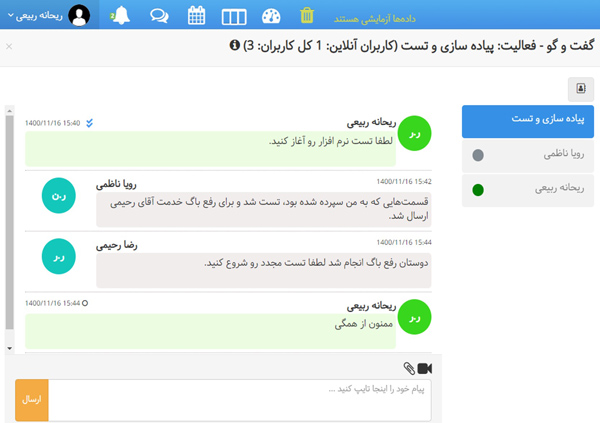Click sender name رضا رحیمی

click(116, 245)
